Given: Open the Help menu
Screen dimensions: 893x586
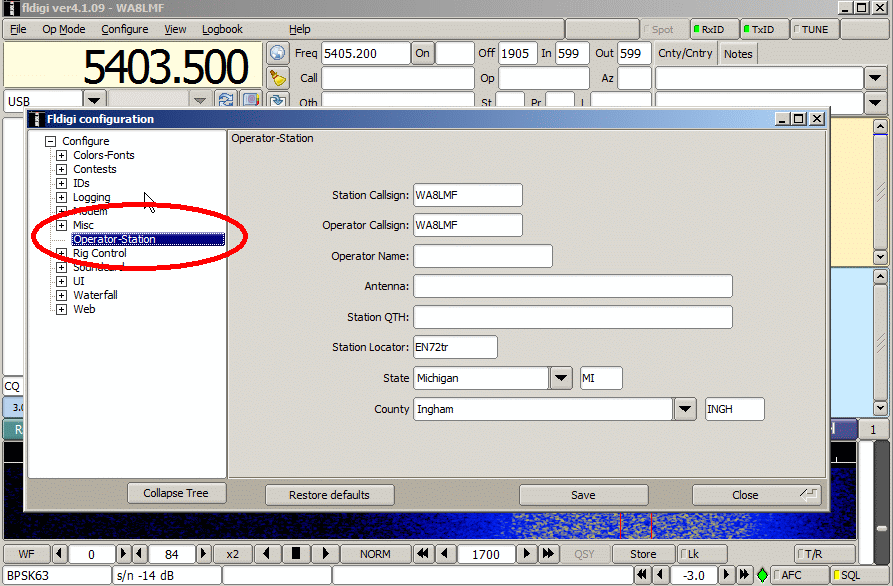Looking at the screenshot, I should point(300,29).
